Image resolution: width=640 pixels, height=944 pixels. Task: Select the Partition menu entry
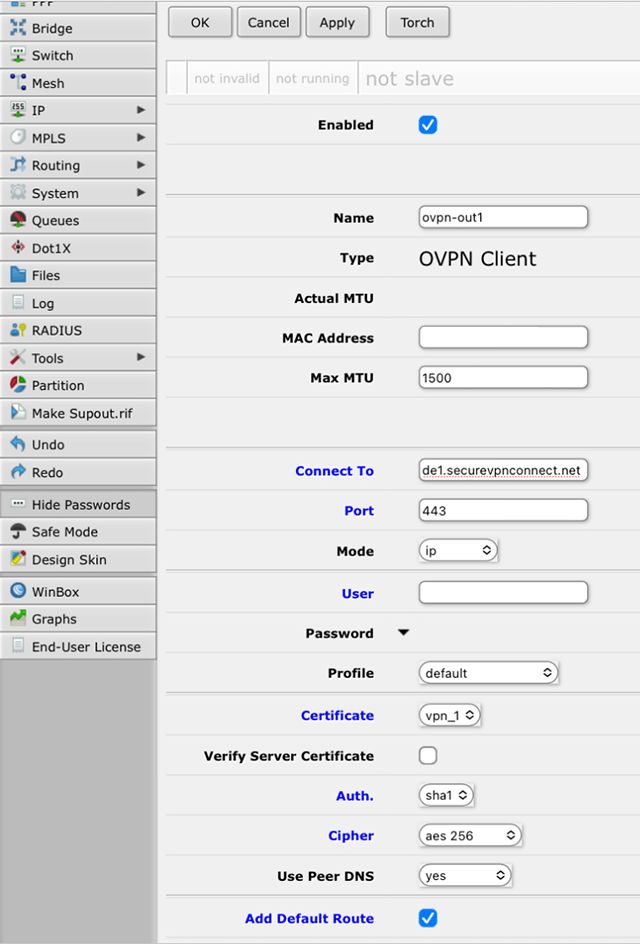pos(78,385)
